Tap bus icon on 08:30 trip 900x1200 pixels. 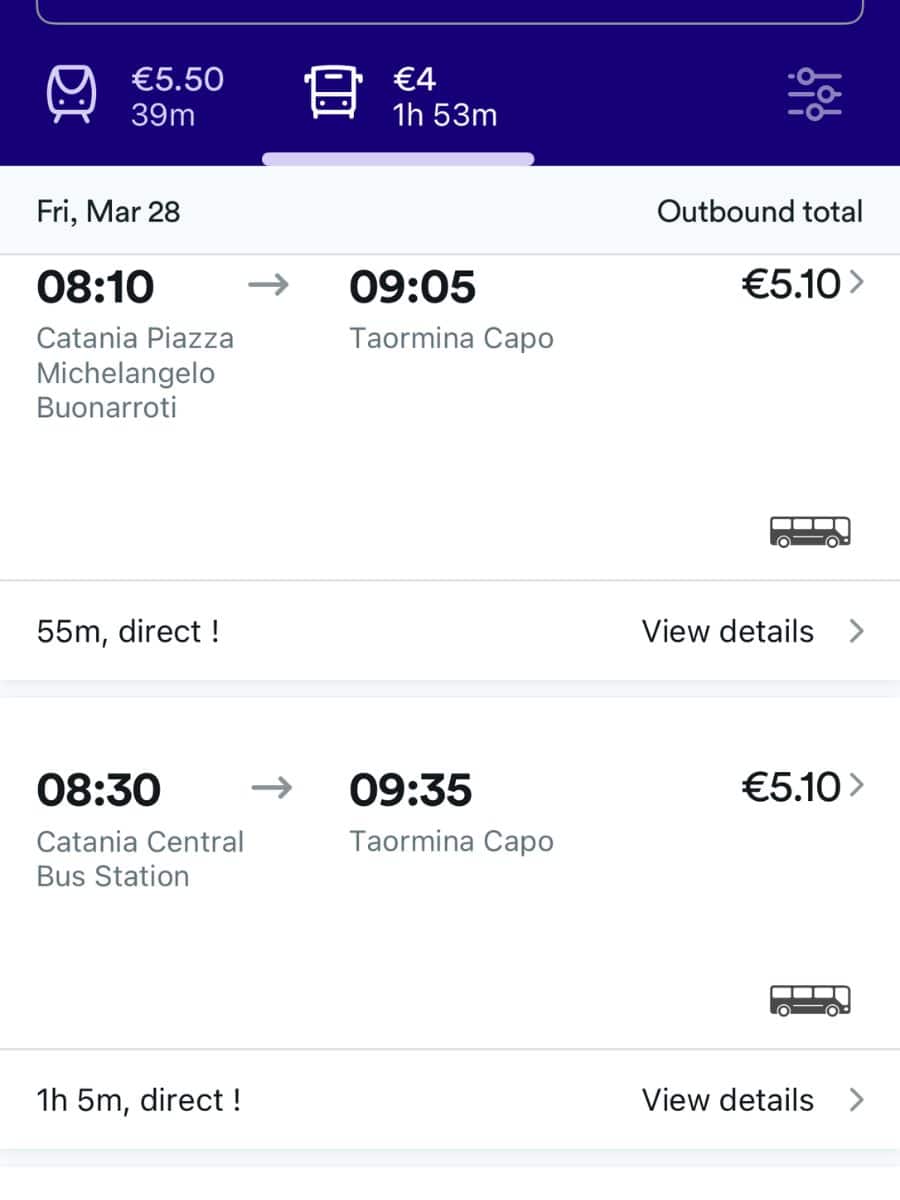tap(810, 1000)
